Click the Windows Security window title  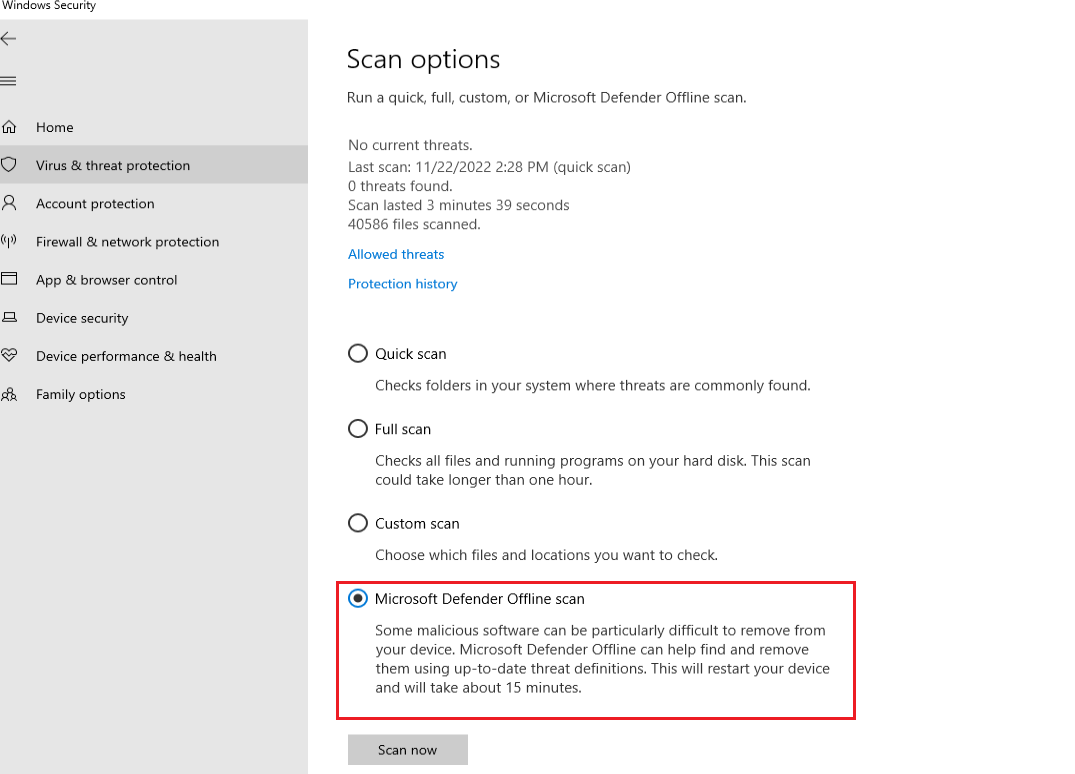[x=48, y=5]
